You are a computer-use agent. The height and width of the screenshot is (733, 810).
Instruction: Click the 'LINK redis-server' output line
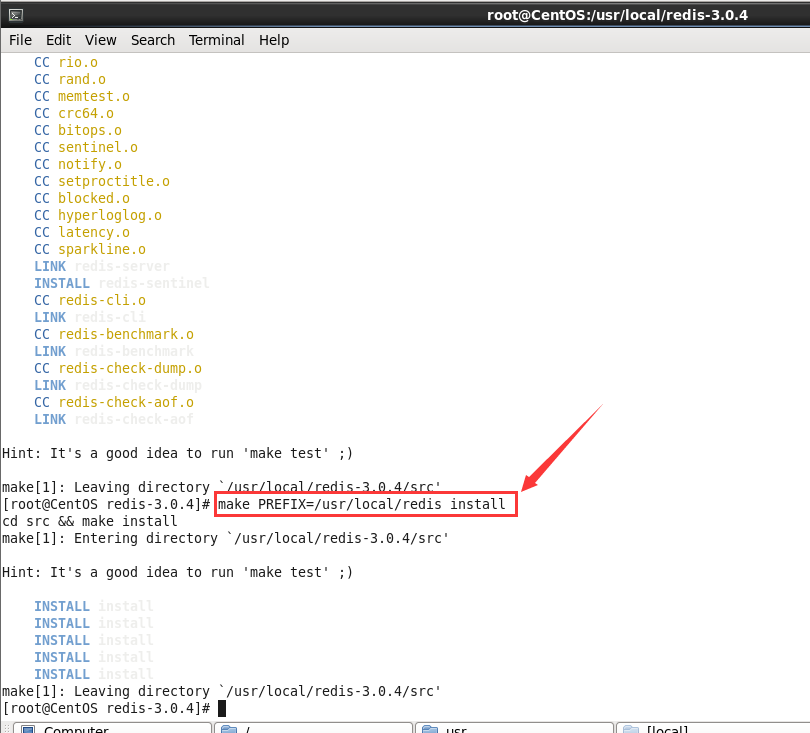pos(102,267)
